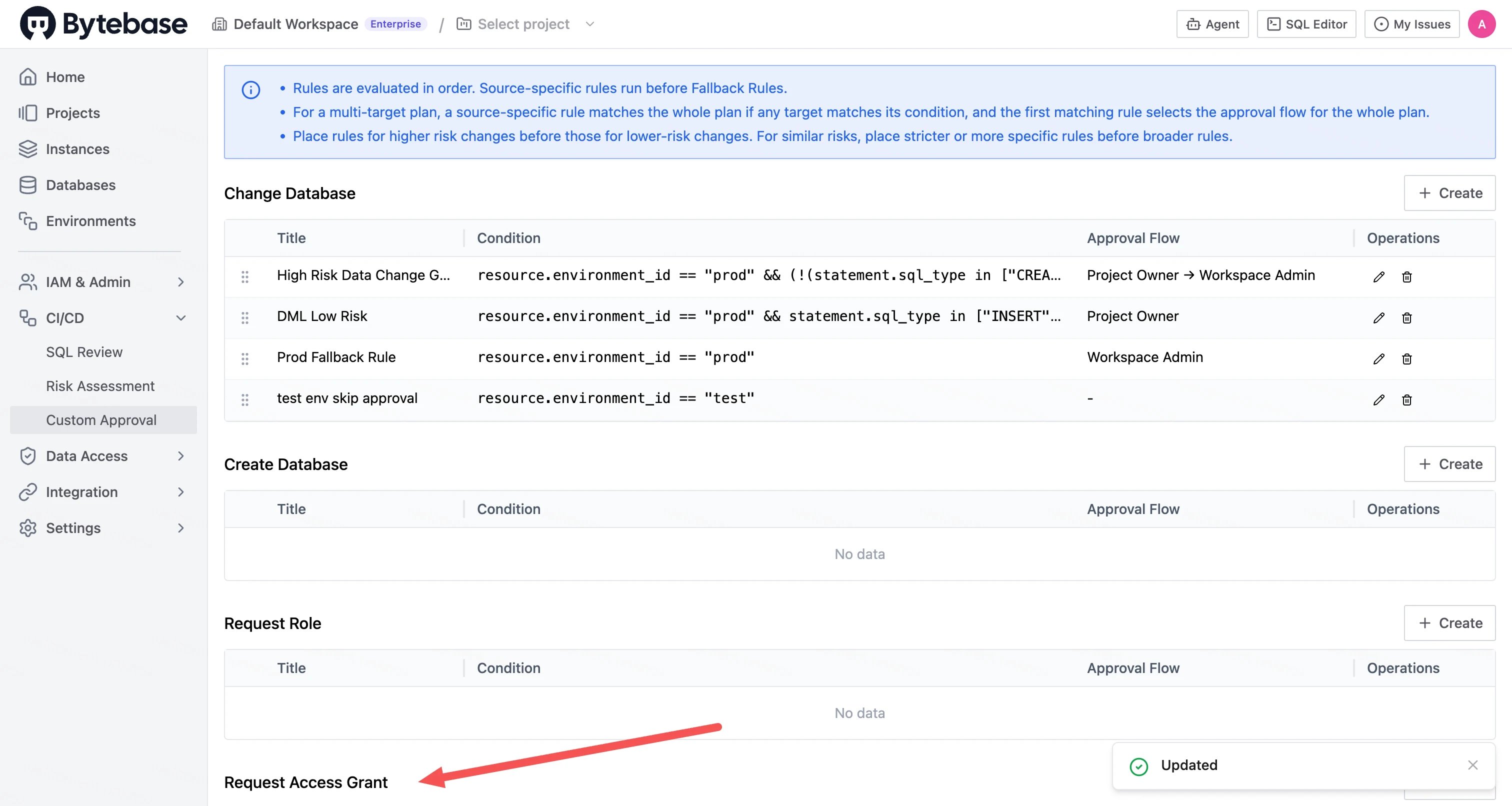Click the "Workspace Admin" flow in Prod Fallback row
The height and width of the screenshot is (806, 1512).
click(x=1144, y=357)
